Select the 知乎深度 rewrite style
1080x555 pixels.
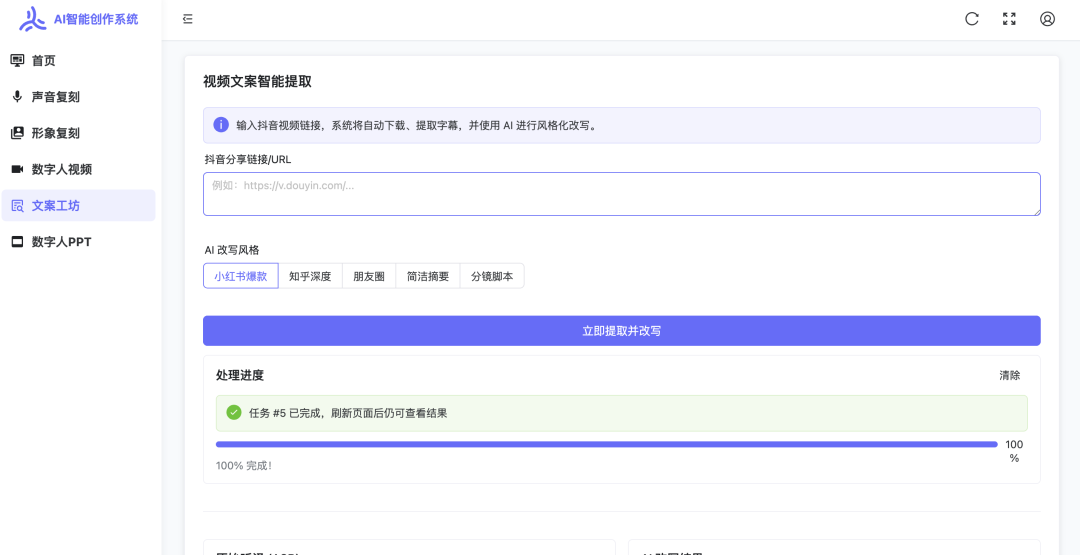pyautogui.click(x=310, y=276)
